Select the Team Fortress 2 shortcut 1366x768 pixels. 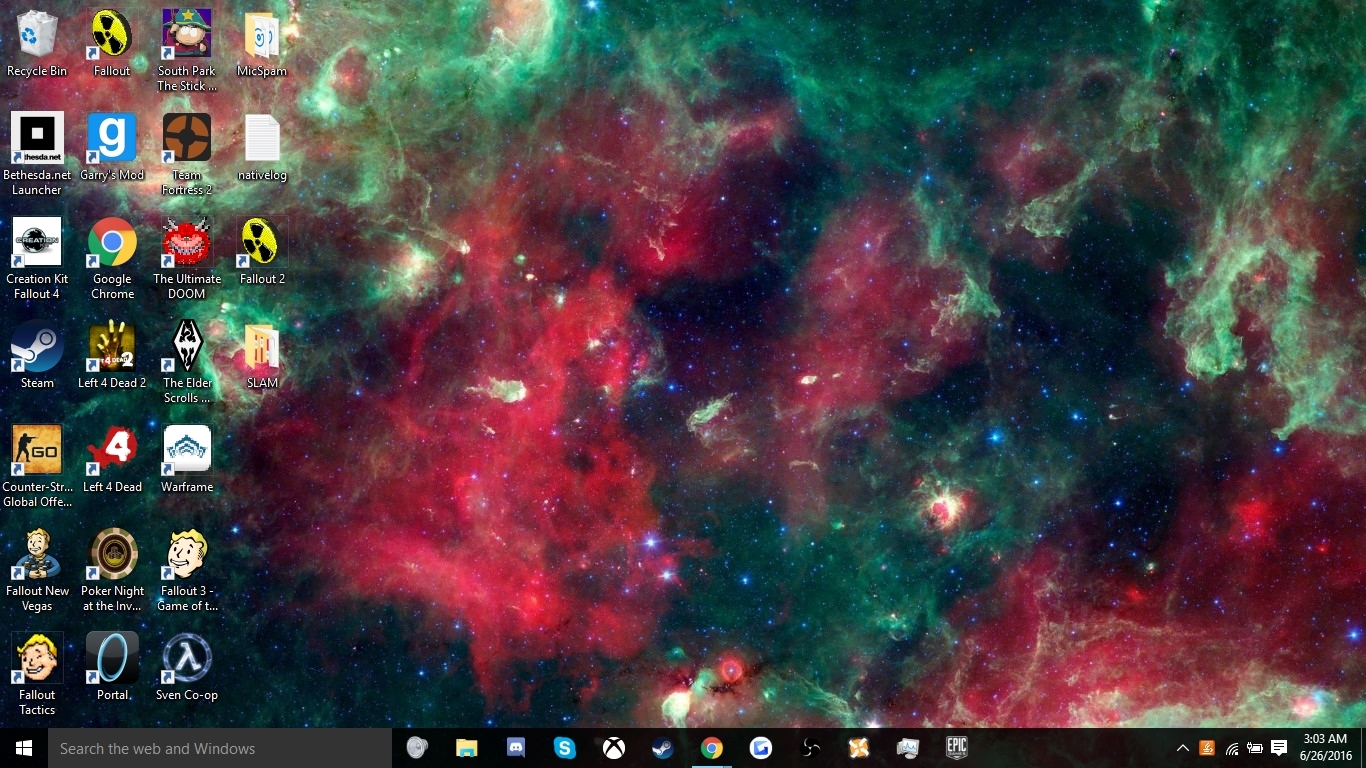coord(187,154)
